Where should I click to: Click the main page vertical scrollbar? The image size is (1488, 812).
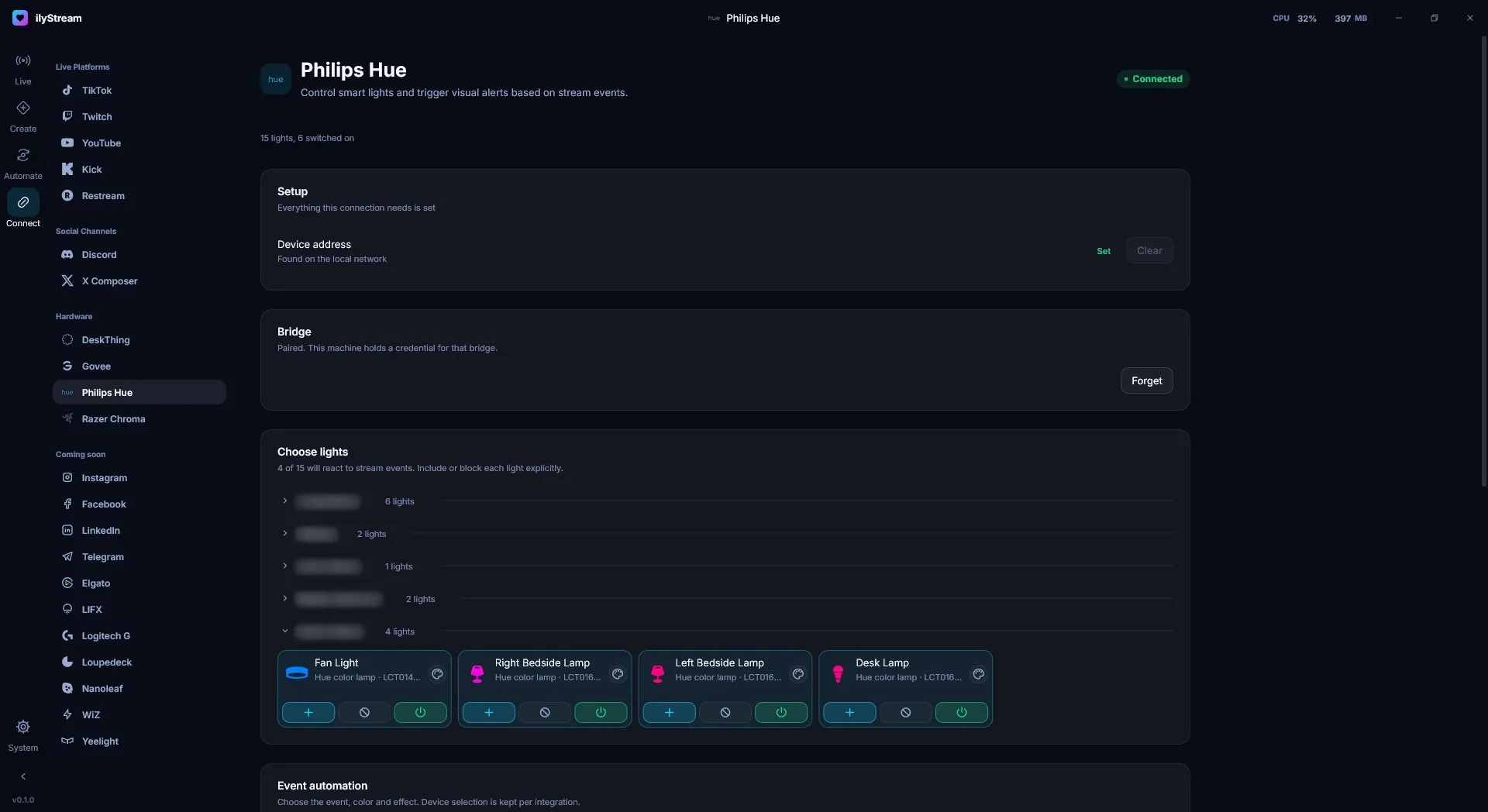1484,261
